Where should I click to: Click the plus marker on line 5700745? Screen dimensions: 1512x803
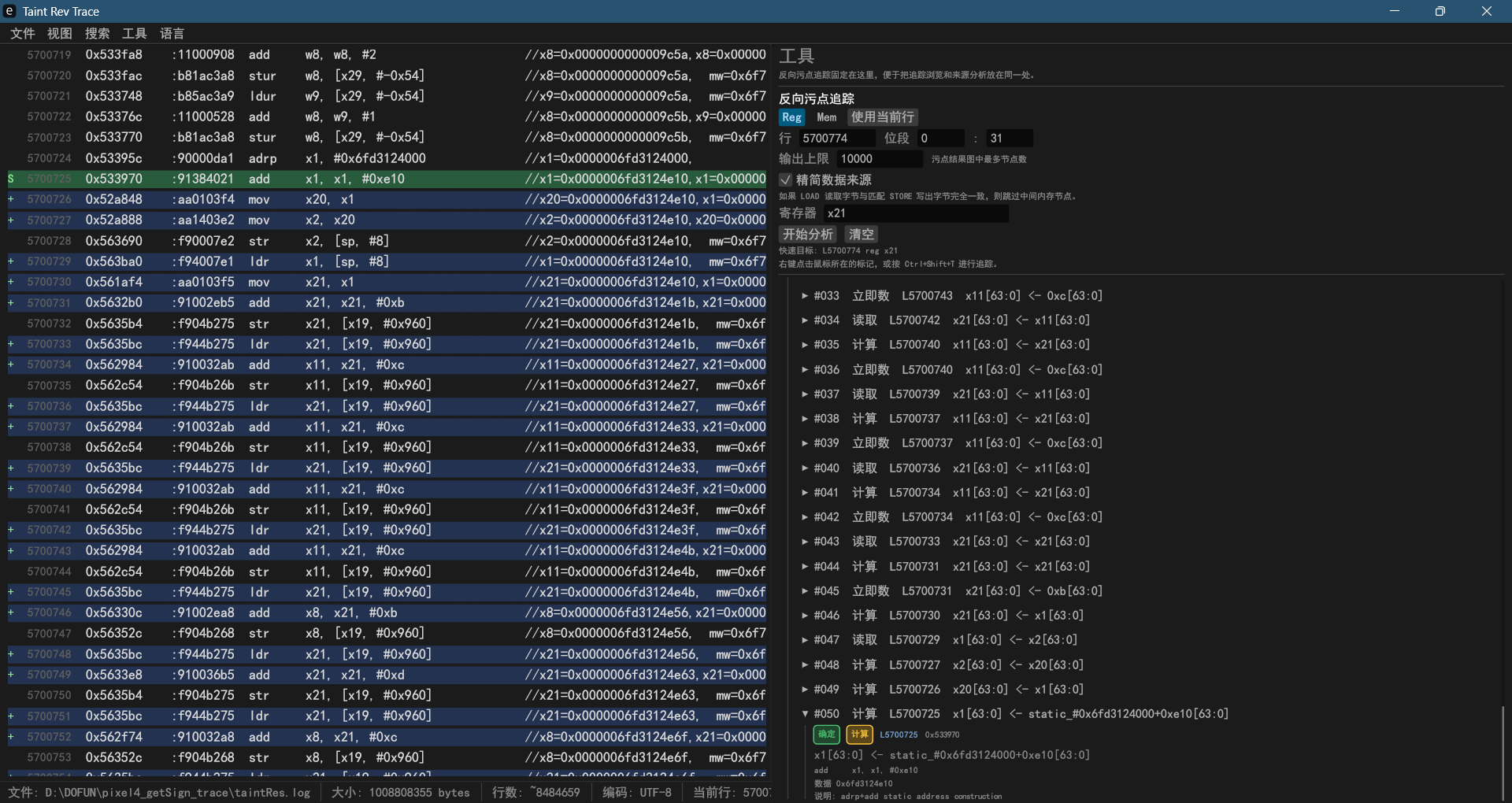click(11, 592)
